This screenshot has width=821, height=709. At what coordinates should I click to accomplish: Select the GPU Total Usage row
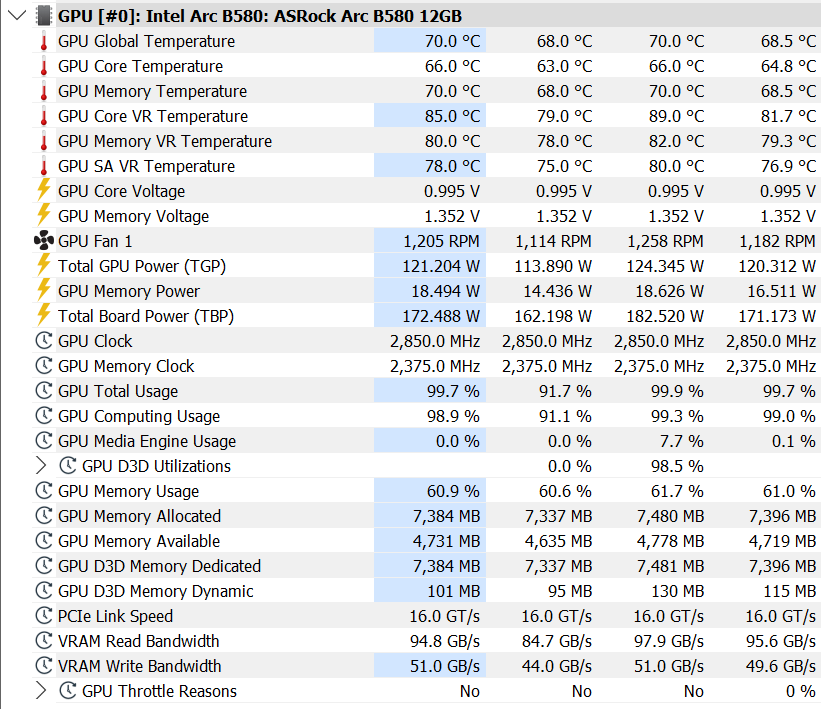(426, 391)
